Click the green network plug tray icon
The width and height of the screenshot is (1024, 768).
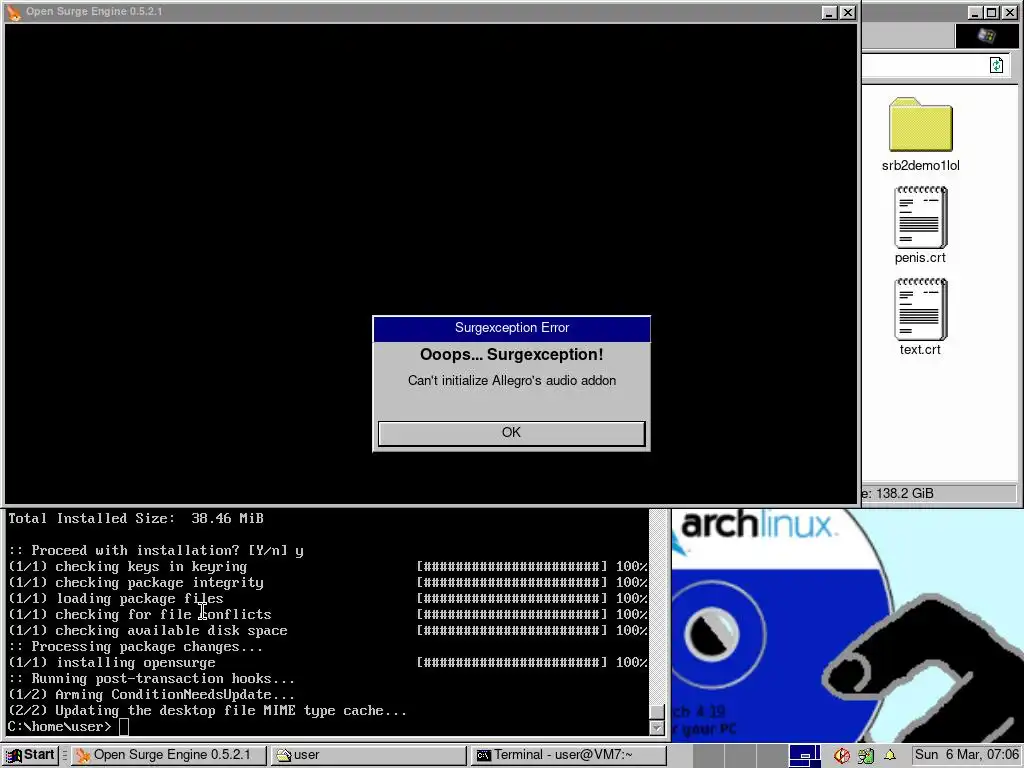(x=866, y=756)
